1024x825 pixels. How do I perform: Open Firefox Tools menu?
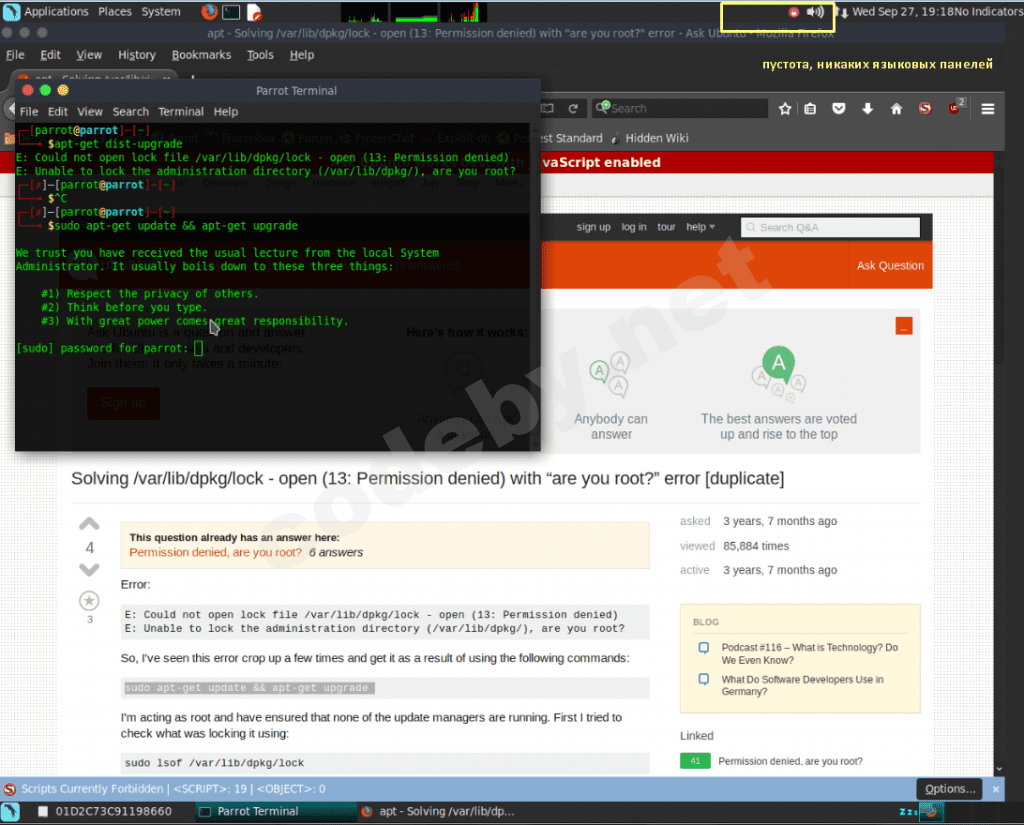click(x=260, y=55)
